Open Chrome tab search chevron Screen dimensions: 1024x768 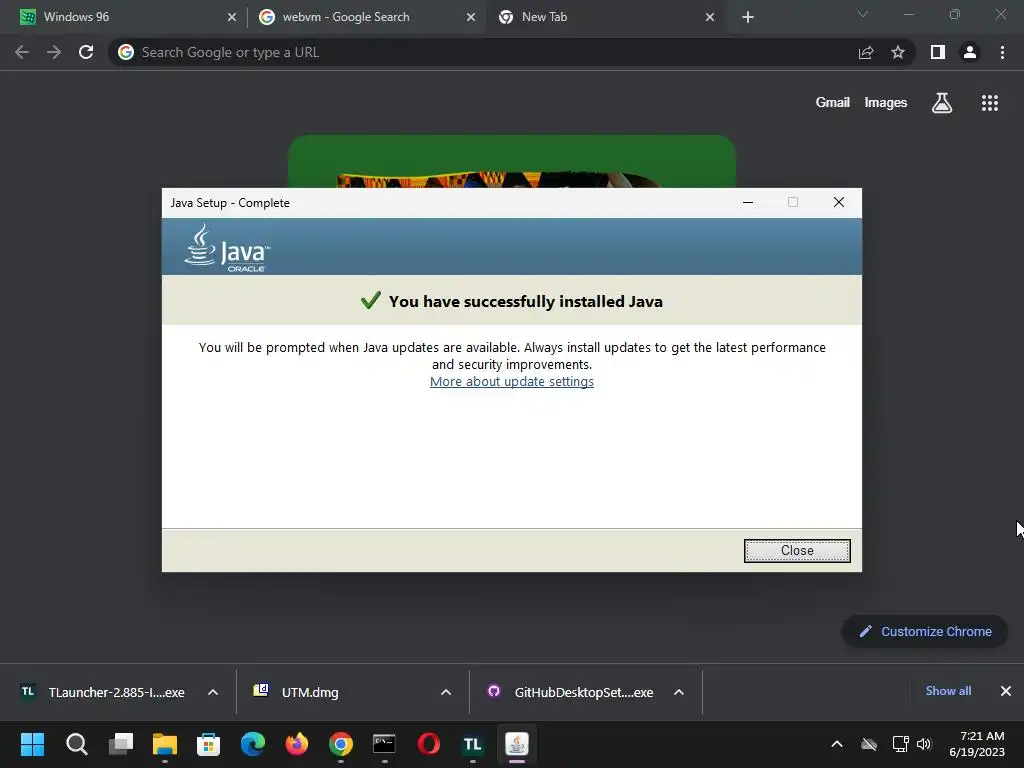[863, 14]
